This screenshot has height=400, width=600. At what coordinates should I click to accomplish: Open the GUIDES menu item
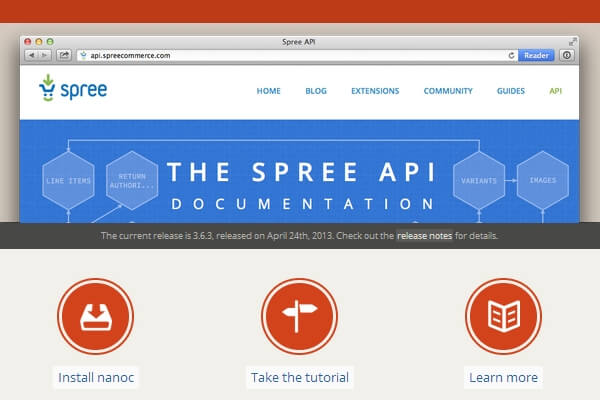[x=511, y=91]
